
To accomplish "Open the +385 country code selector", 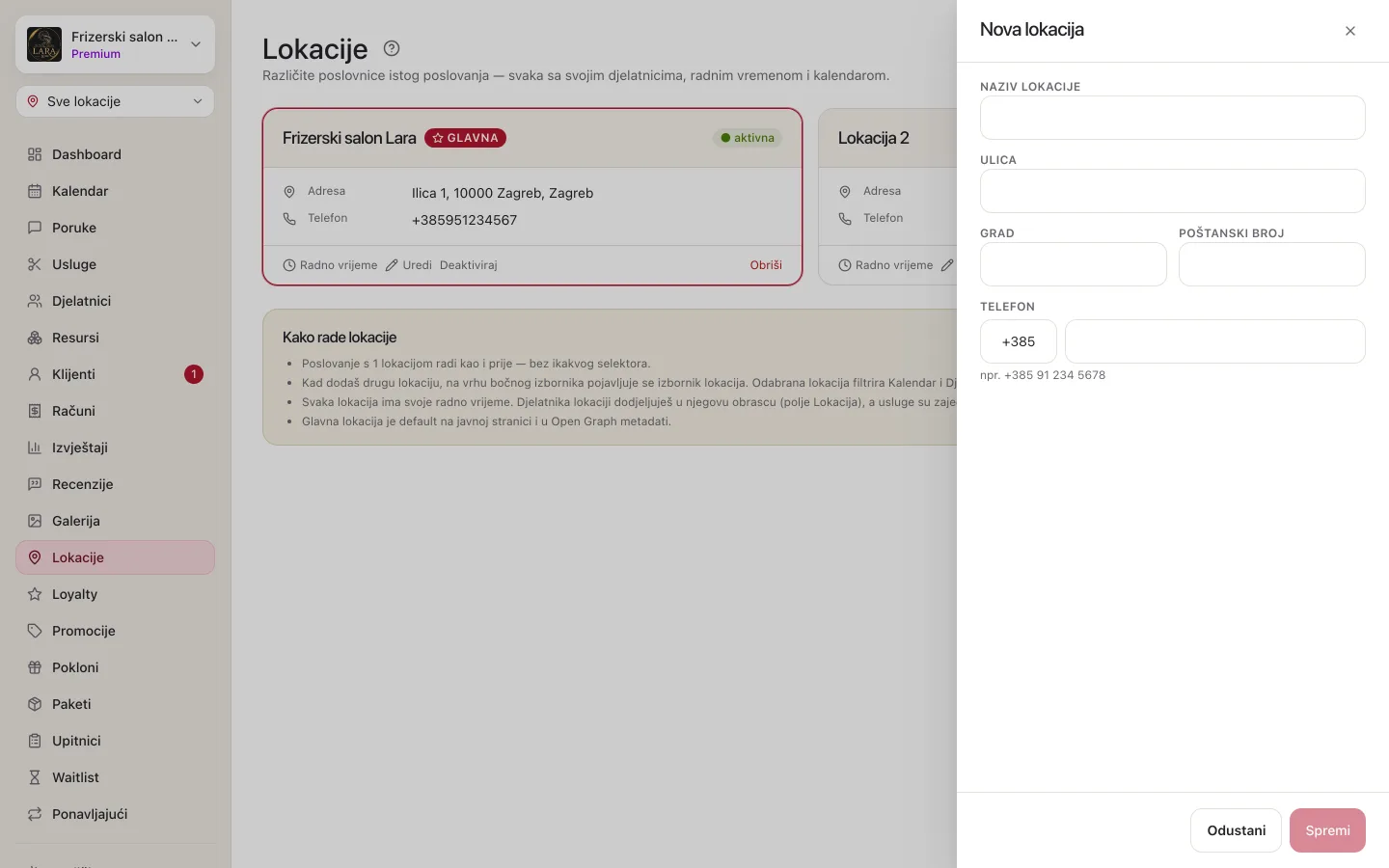I will pyautogui.click(x=1019, y=341).
